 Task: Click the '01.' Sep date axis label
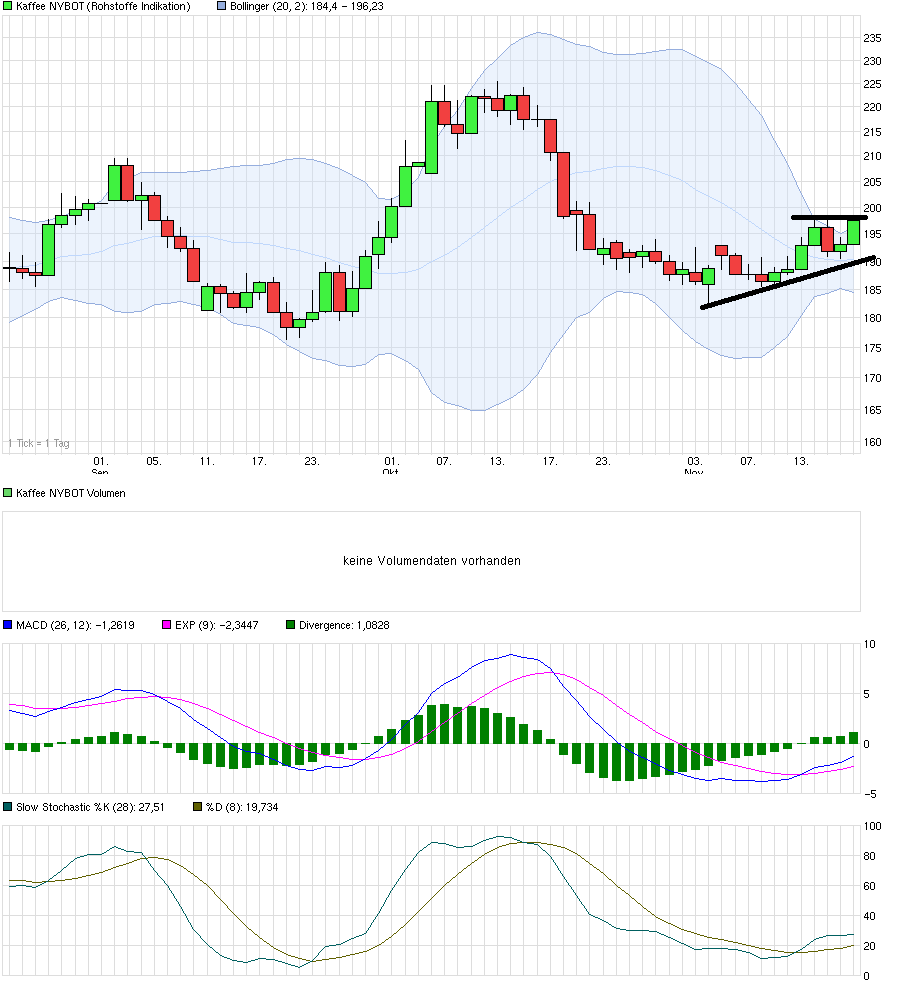click(101, 462)
